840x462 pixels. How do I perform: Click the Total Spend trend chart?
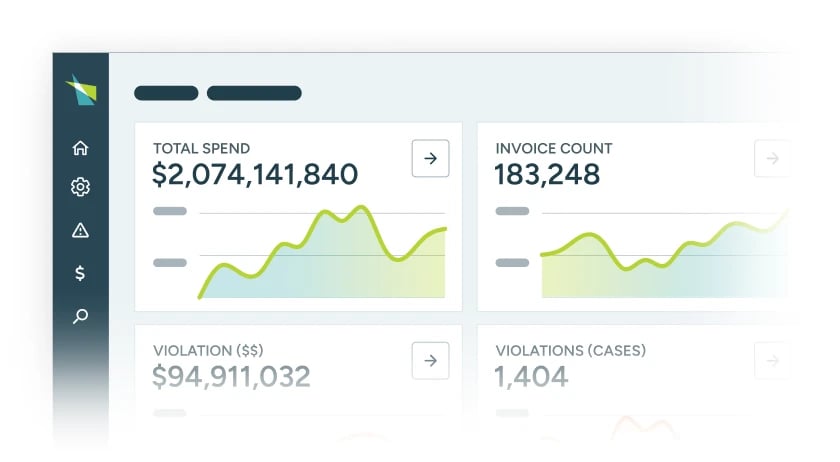click(x=322, y=252)
